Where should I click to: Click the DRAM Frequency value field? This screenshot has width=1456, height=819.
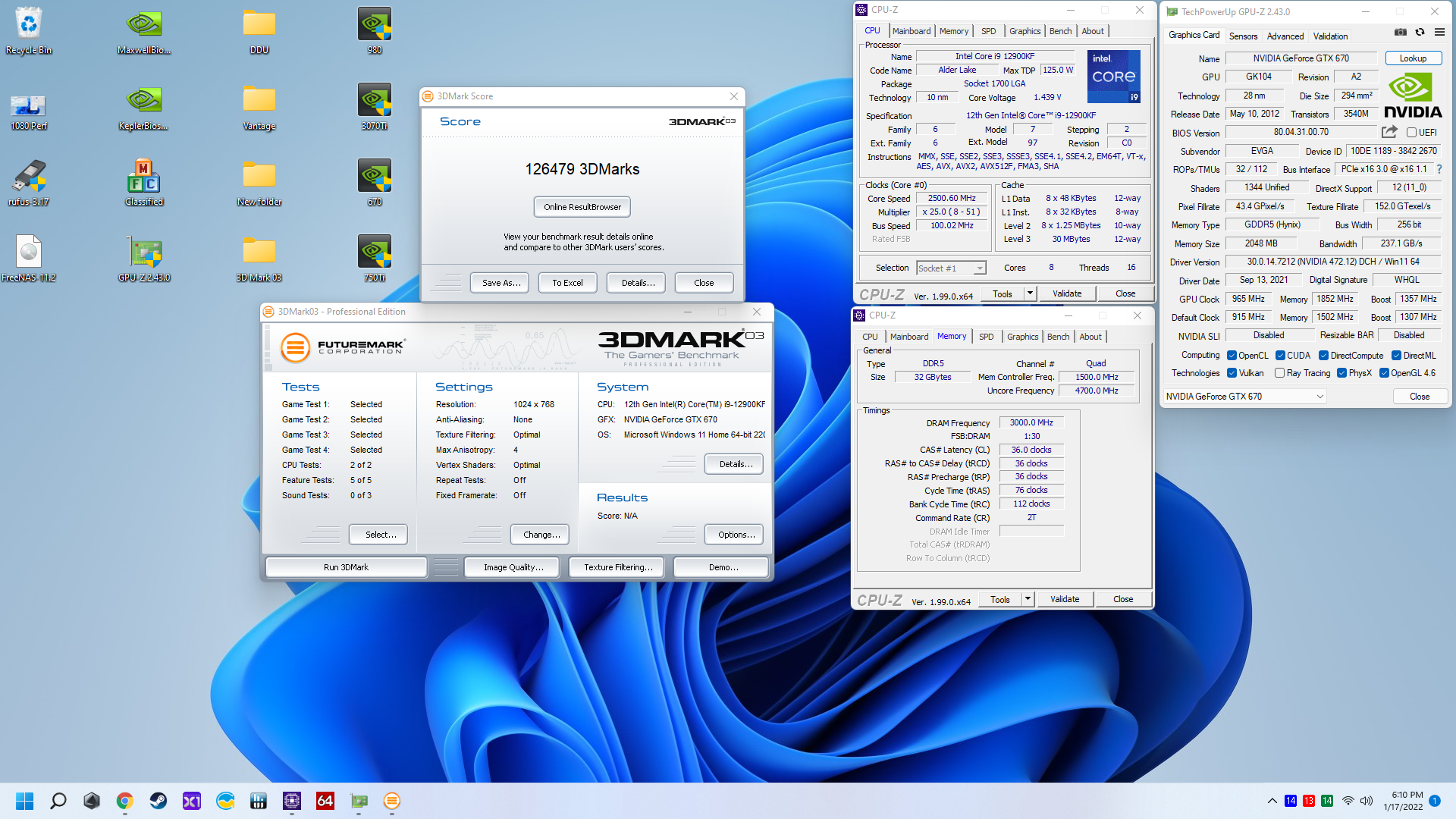coord(1031,423)
